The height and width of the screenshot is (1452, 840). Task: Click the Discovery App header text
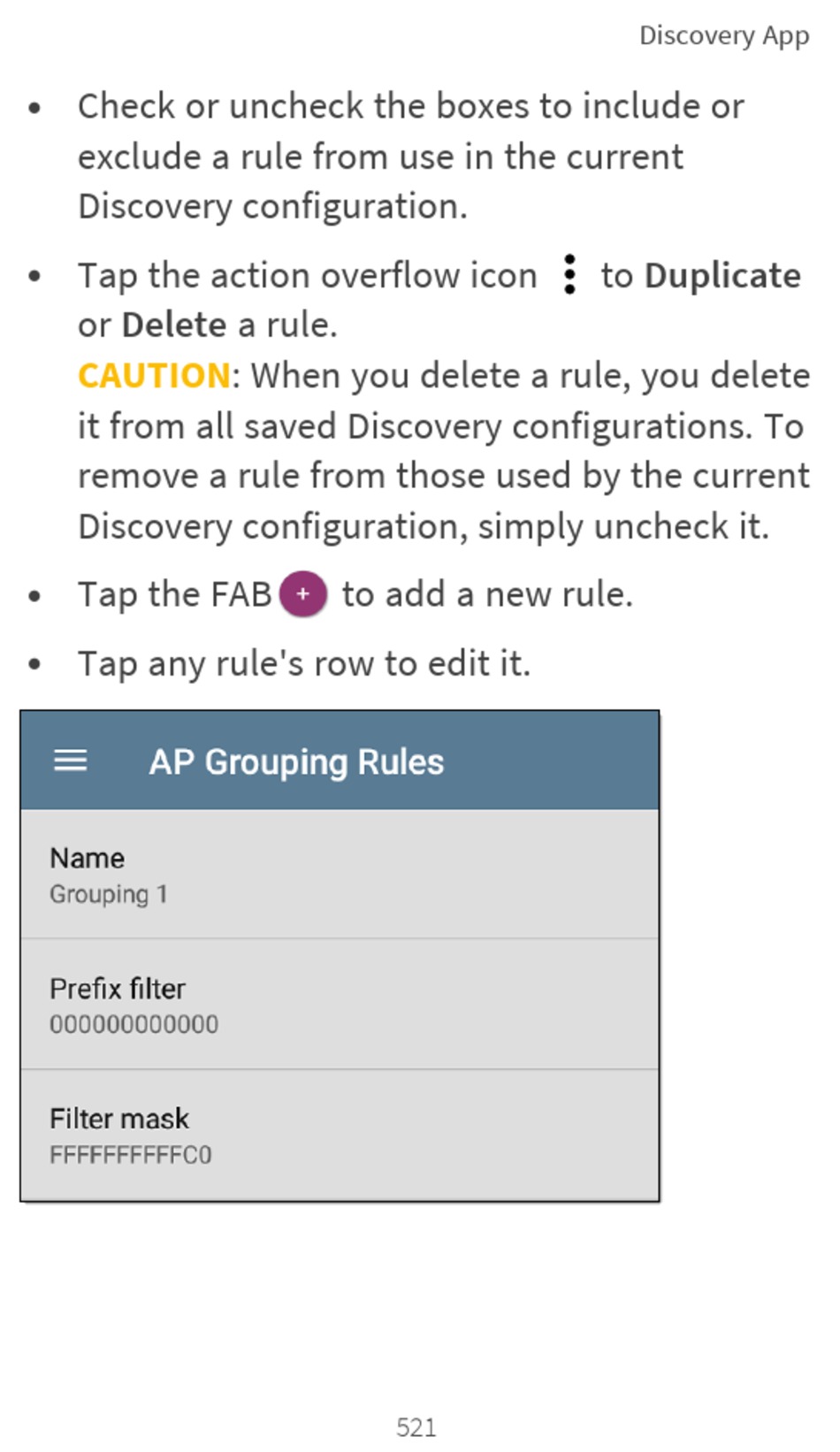[724, 35]
